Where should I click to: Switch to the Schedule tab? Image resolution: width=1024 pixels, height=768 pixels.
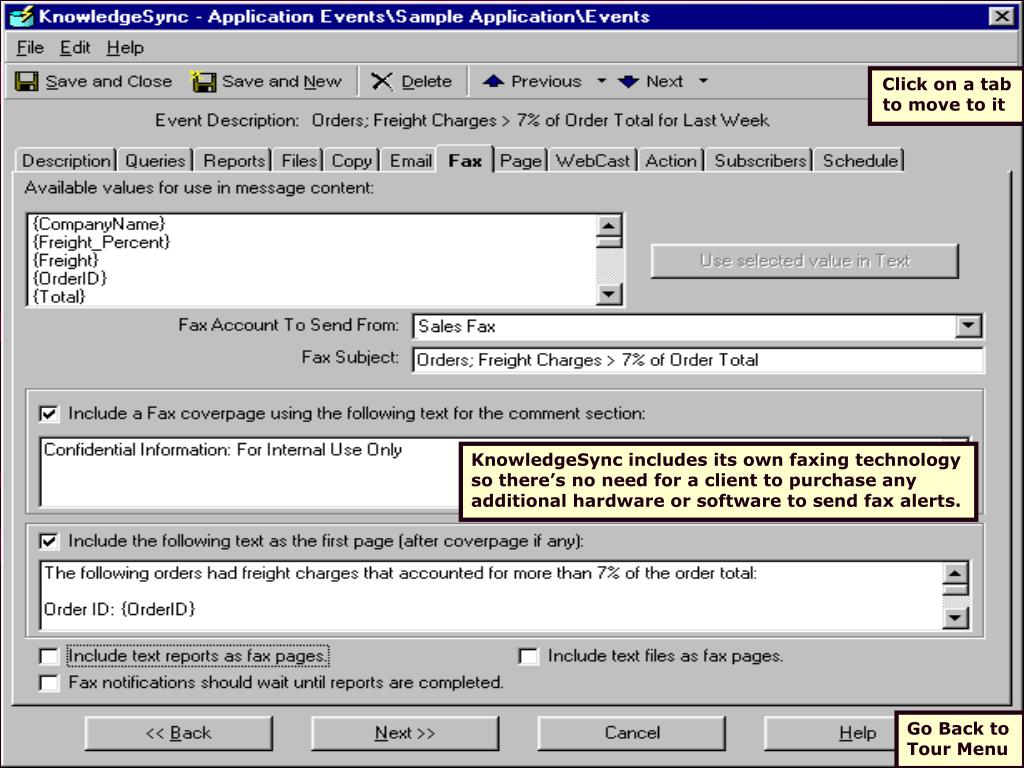pyautogui.click(x=860, y=161)
